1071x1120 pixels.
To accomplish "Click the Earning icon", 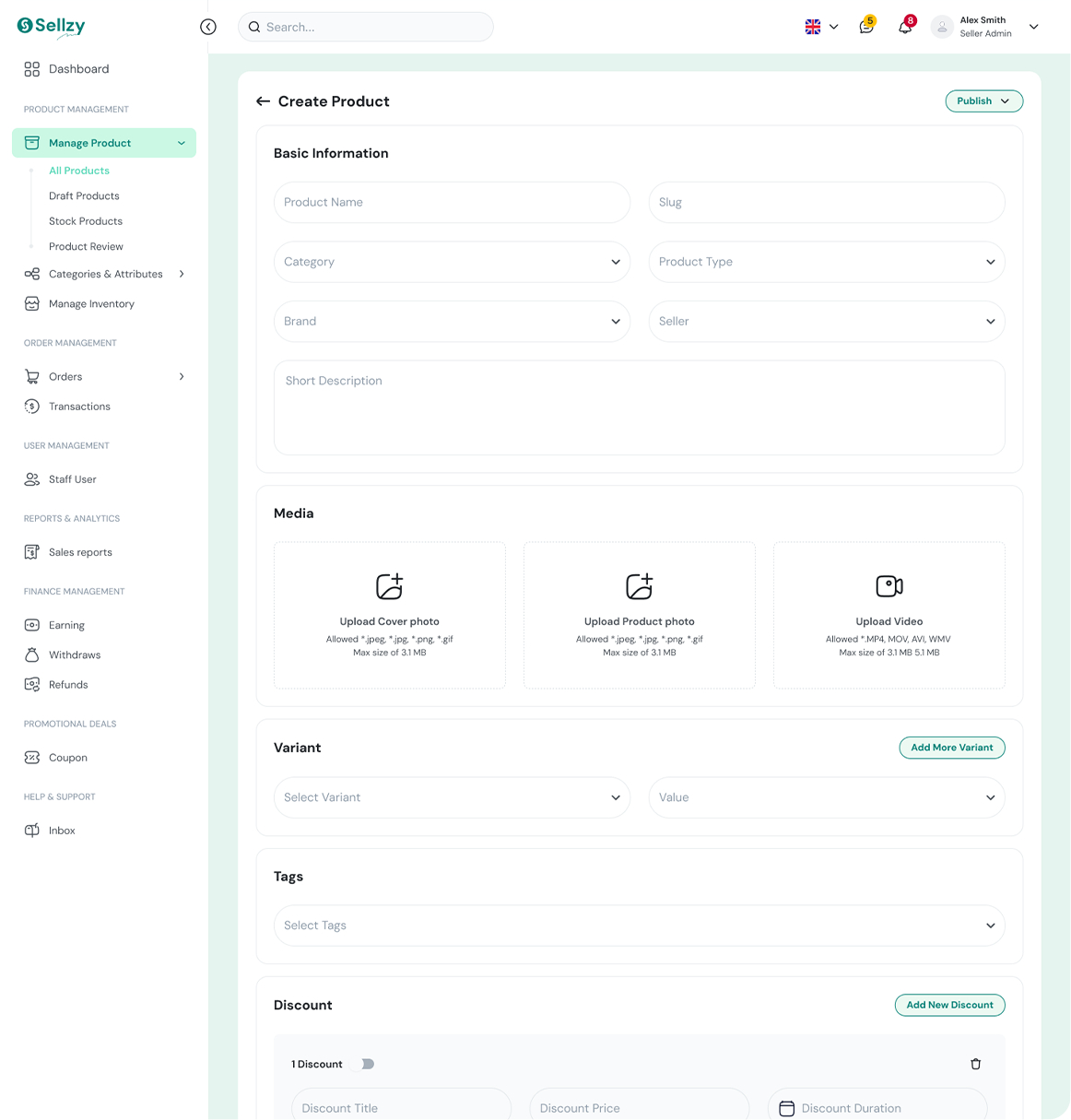I will click(x=32, y=625).
